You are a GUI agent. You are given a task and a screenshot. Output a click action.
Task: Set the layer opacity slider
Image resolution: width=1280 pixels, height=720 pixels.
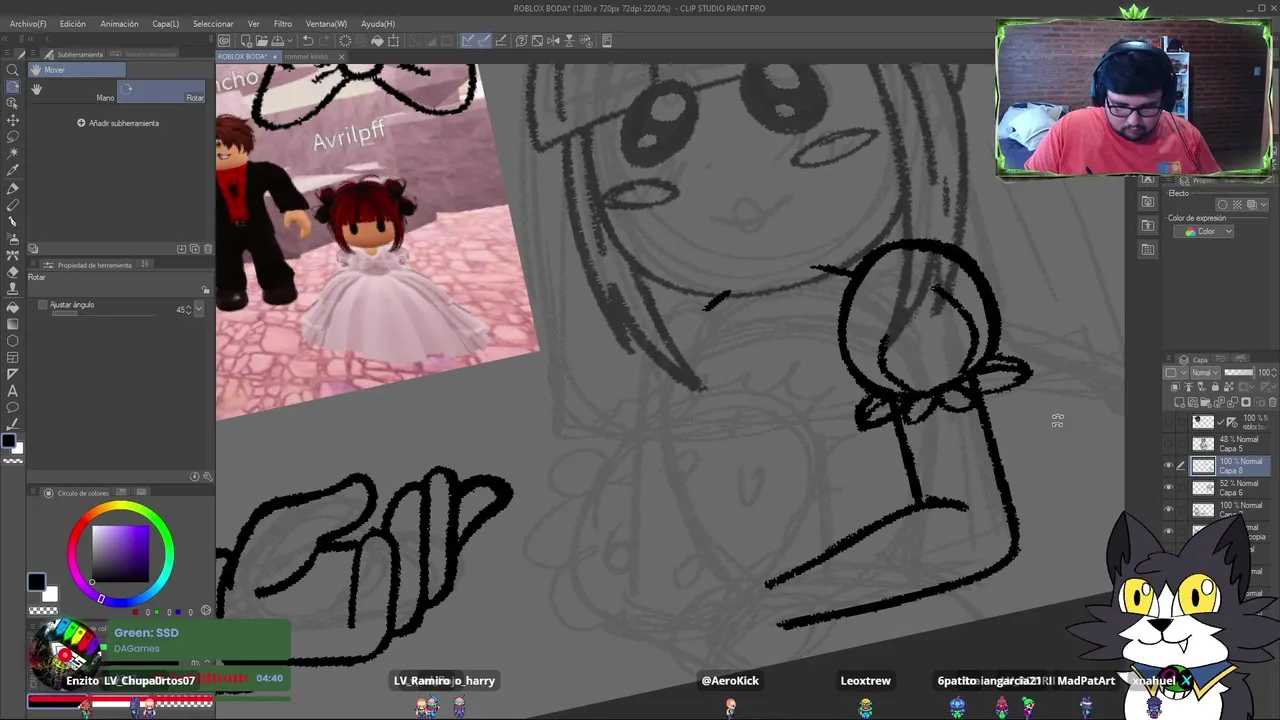click(x=1238, y=373)
